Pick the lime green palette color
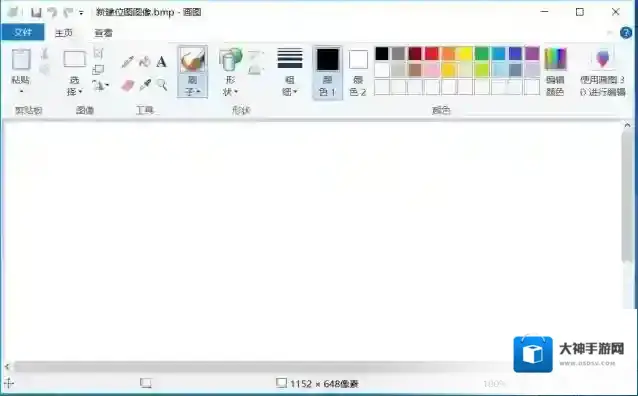This screenshot has height=396, width=638. (x=482, y=70)
